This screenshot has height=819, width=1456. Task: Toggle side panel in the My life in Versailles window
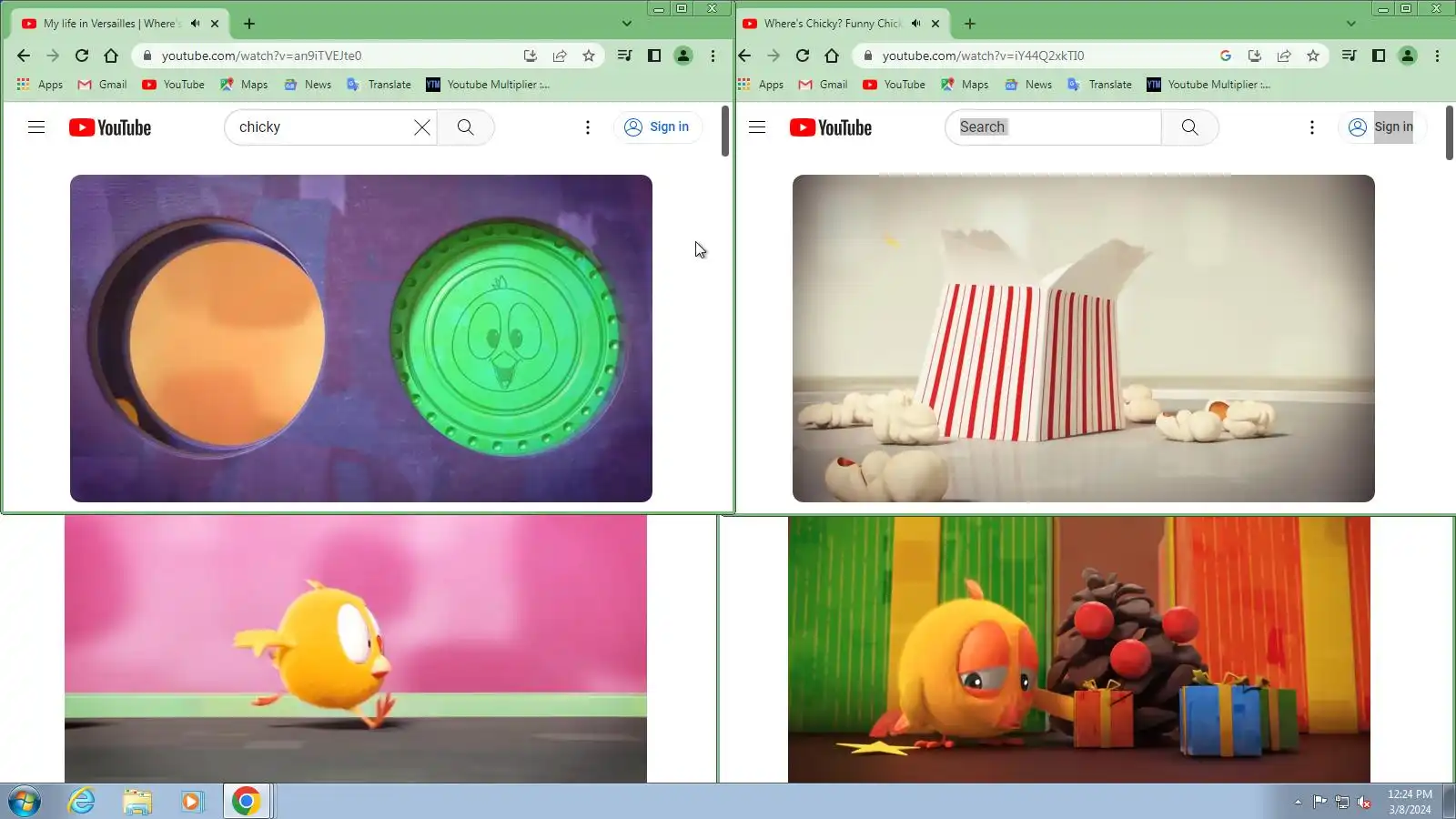[x=653, y=56]
